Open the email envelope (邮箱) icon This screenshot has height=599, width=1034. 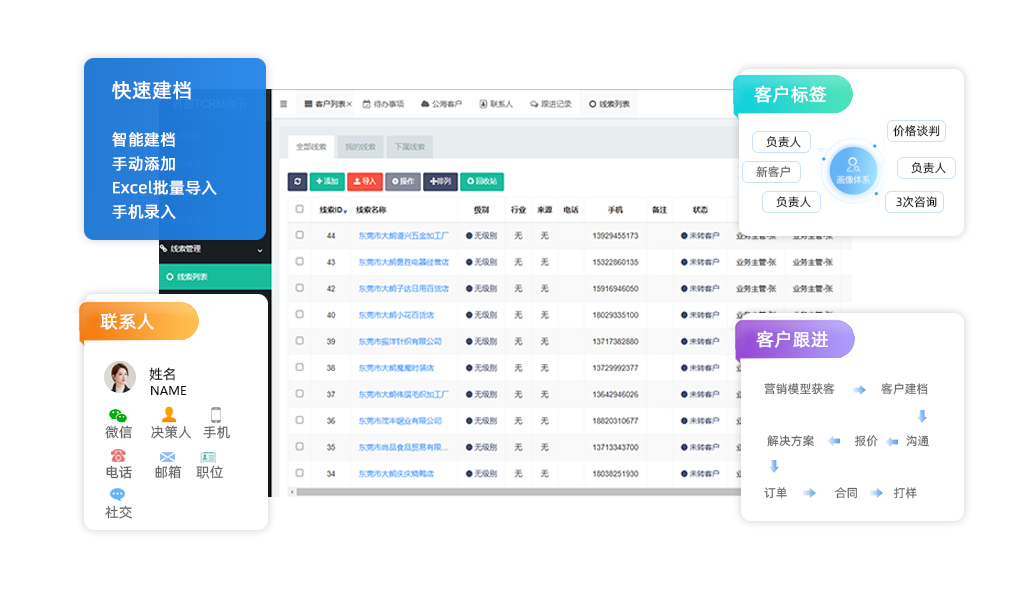coord(167,456)
